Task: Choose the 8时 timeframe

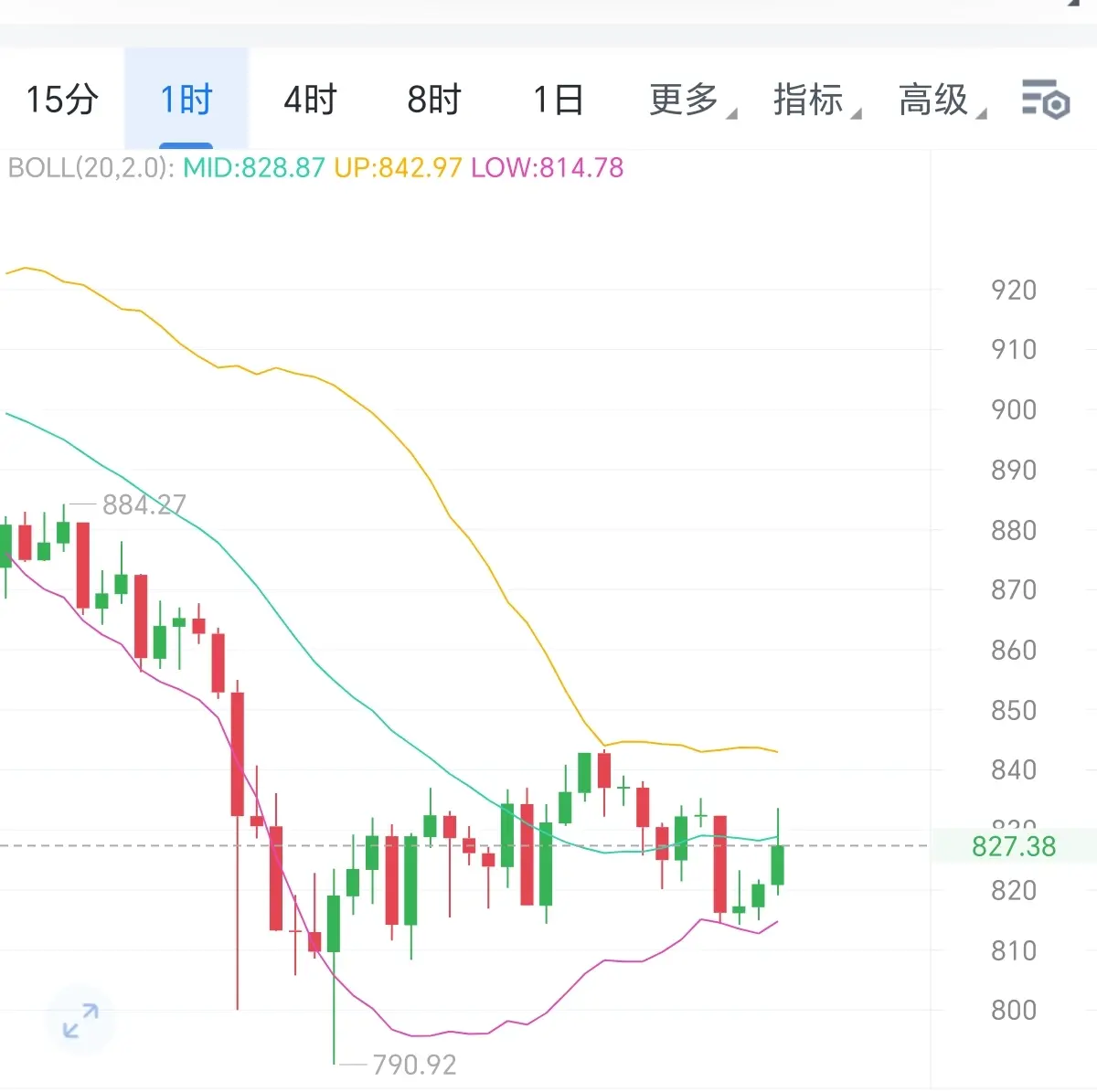Action: (x=434, y=99)
